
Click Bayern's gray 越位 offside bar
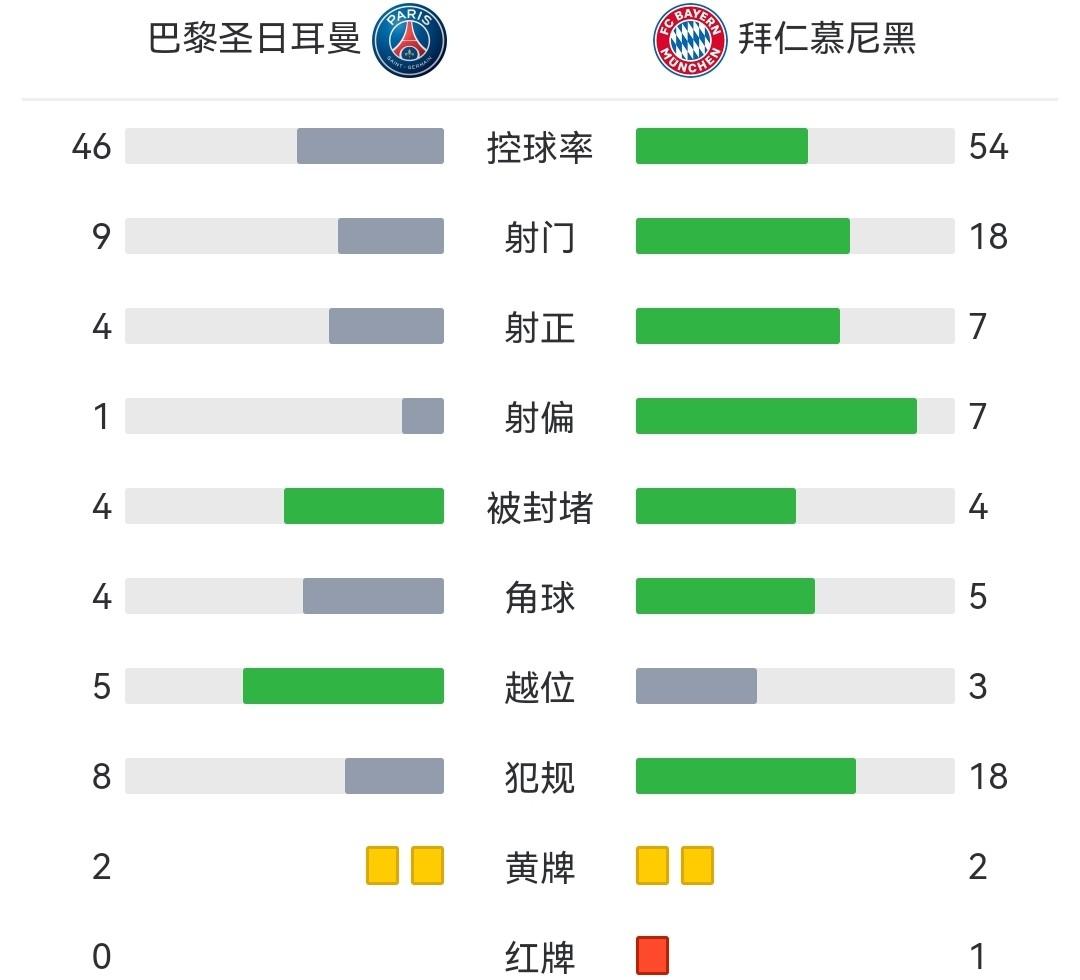point(696,686)
